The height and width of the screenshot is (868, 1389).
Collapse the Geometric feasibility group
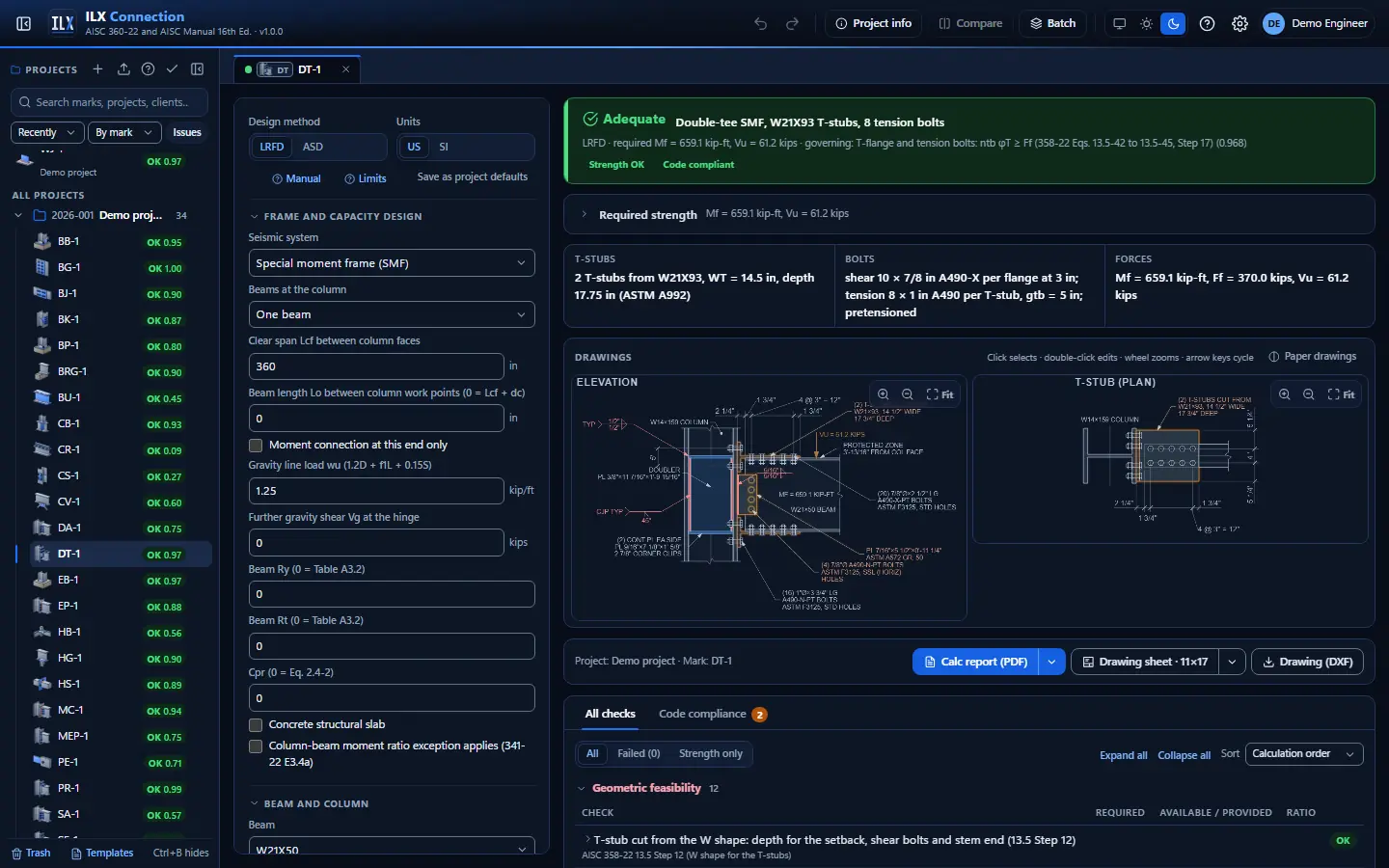pos(582,788)
